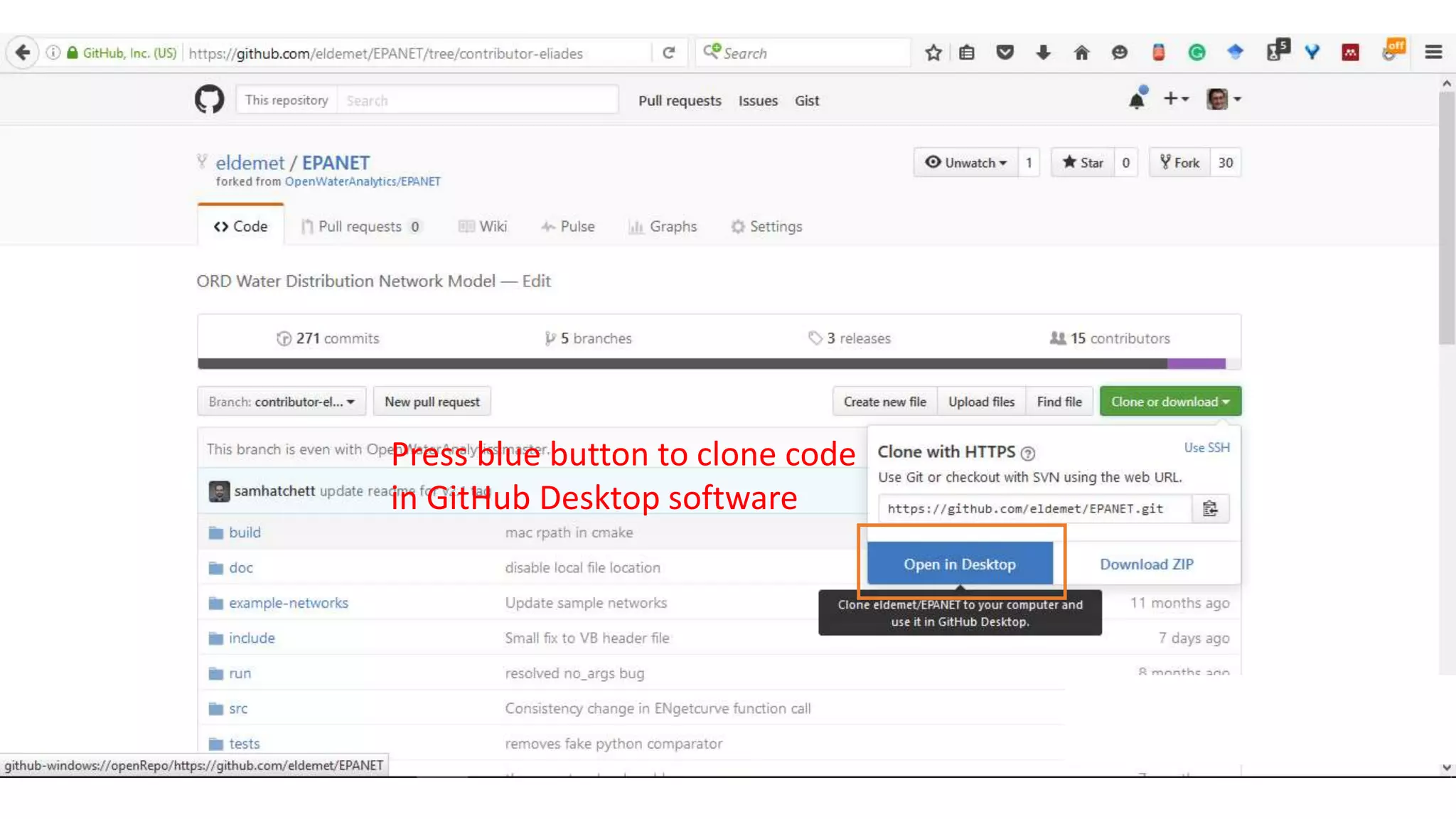Click the green Grammarly toolbar icon
Image resolution: width=1456 pixels, height=819 pixels.
[x=1197, y=53]
